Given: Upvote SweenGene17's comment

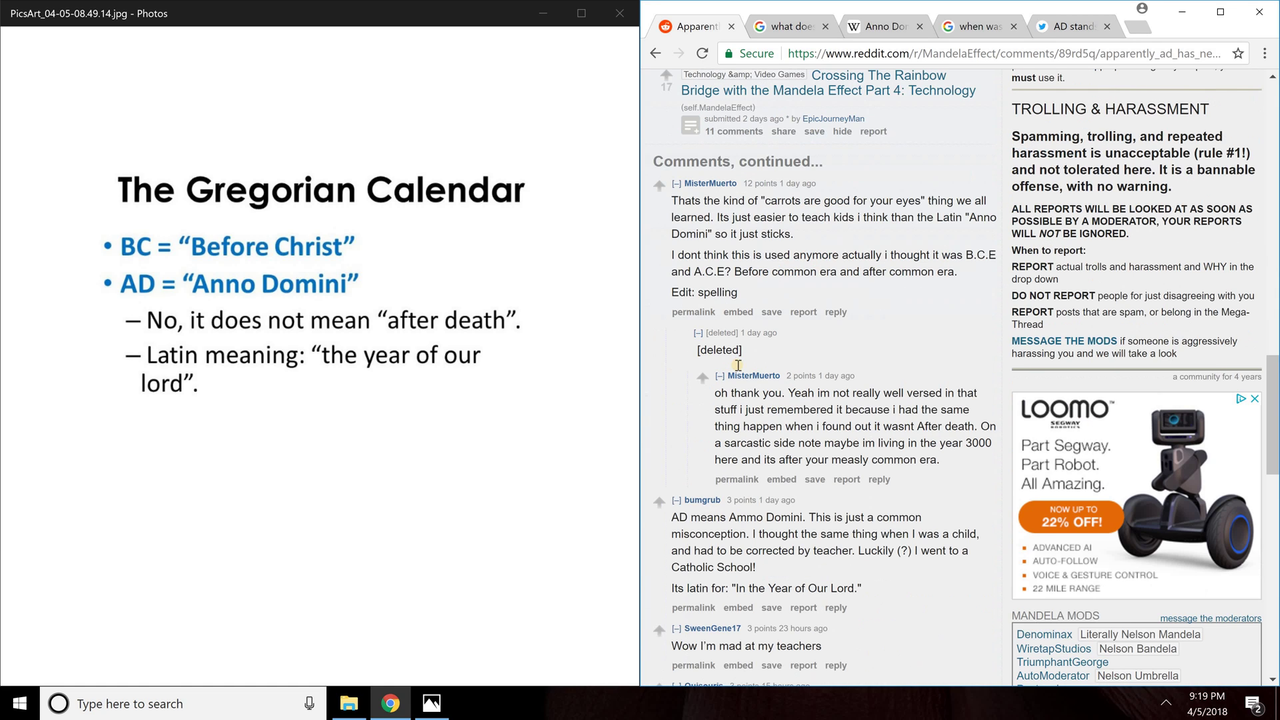Looking at the screenshot, I should [659, 629].
